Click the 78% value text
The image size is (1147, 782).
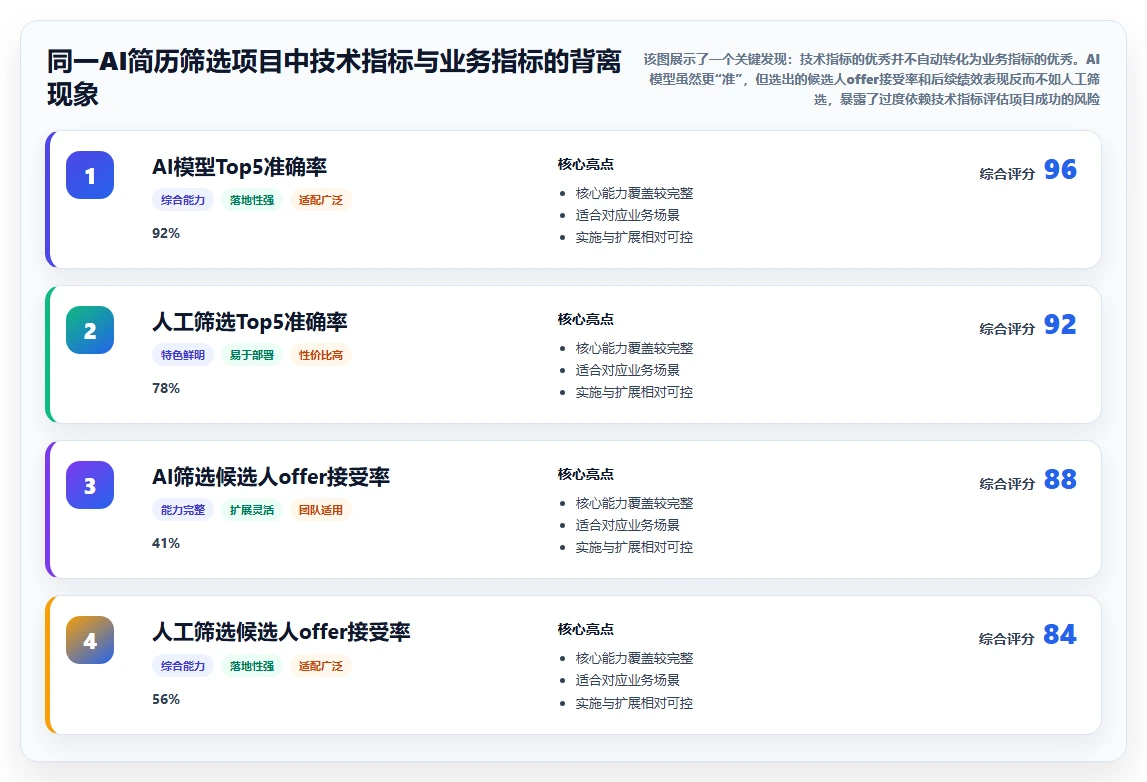tap(166, 388)
